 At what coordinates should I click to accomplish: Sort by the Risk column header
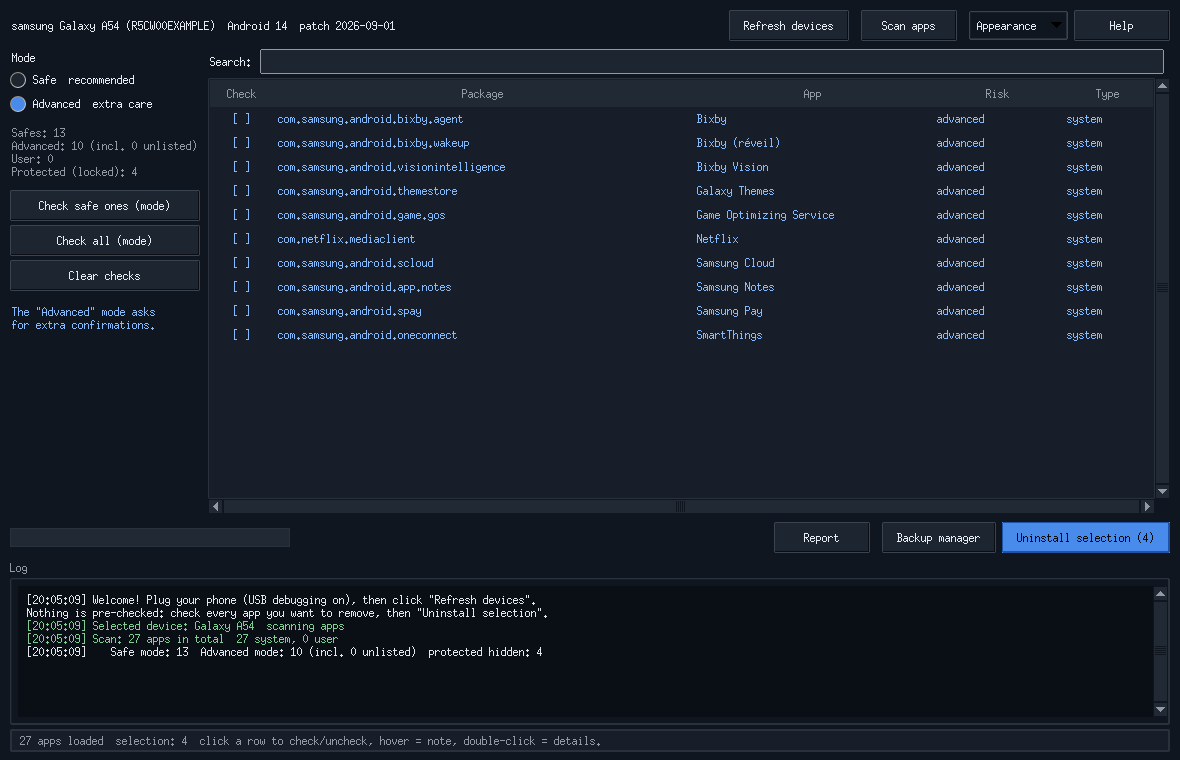996,94
